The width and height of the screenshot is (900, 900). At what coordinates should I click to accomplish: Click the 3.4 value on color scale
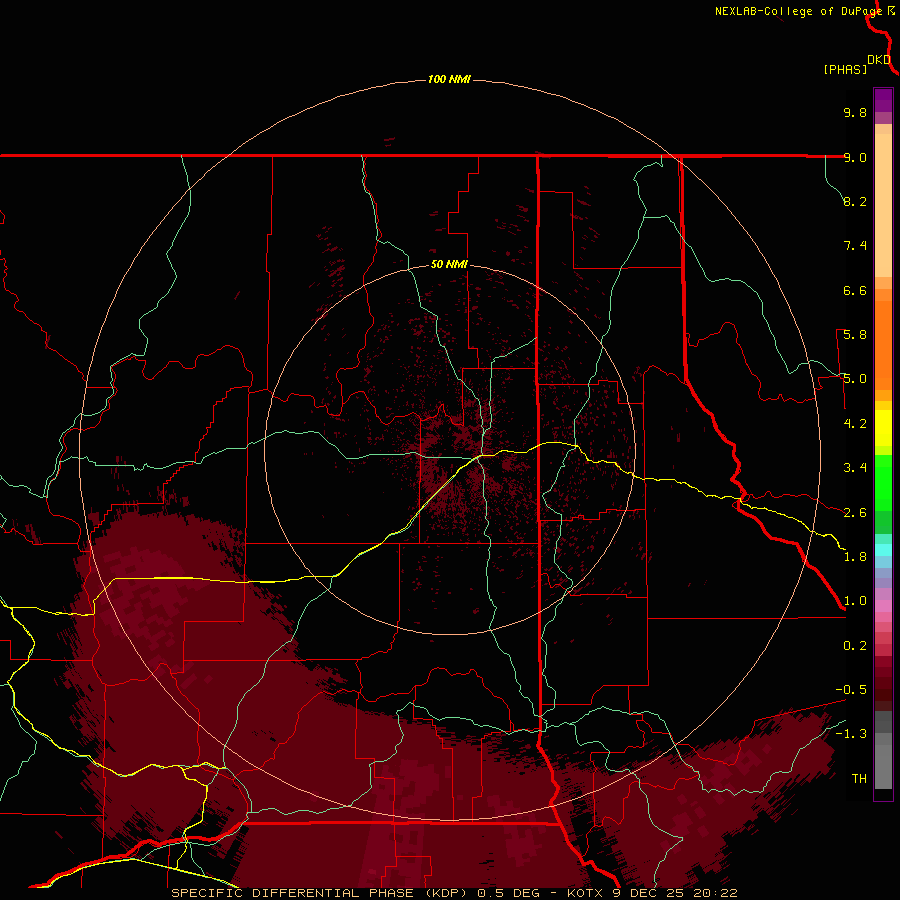[855, 468]
